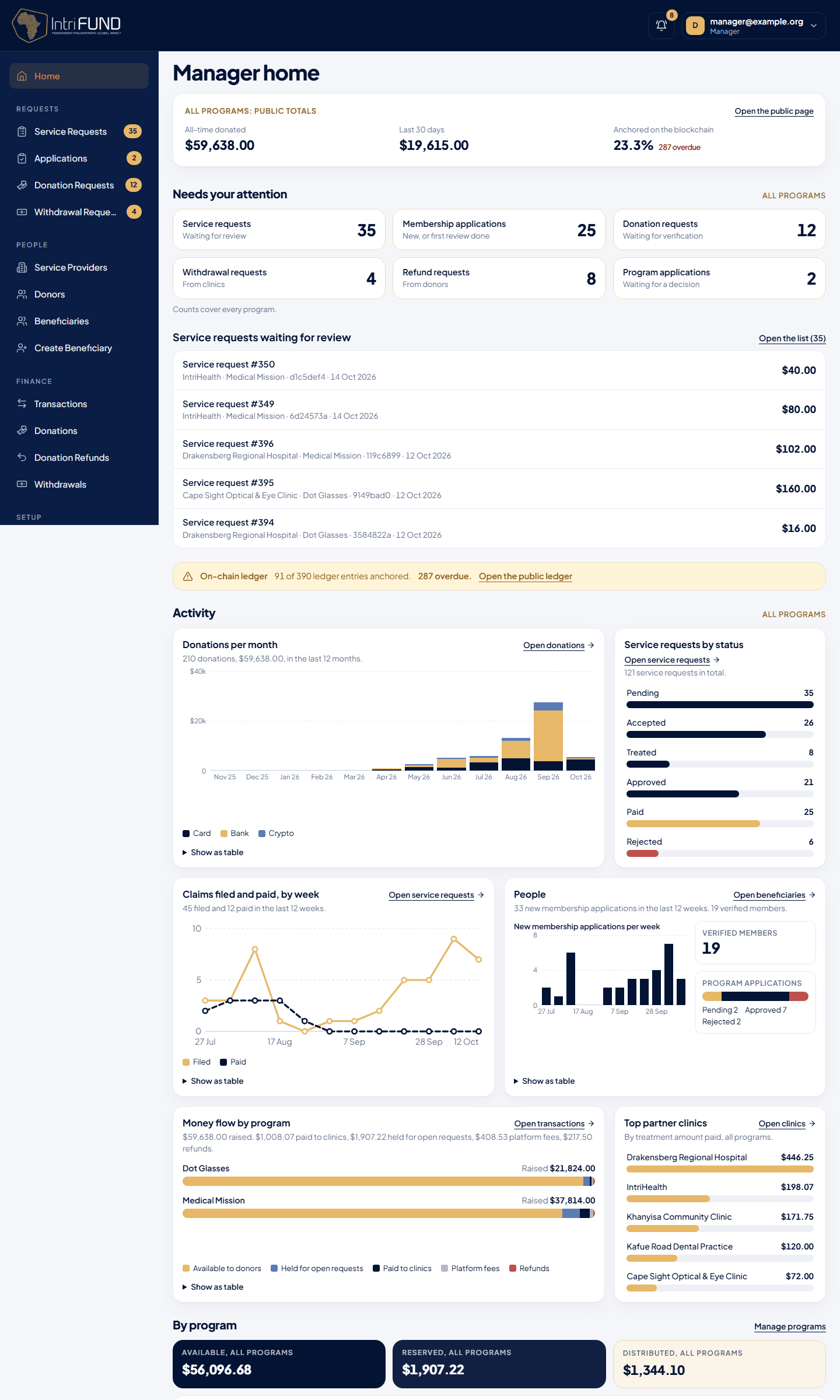Click the Donors people icon

coord(22,294)
